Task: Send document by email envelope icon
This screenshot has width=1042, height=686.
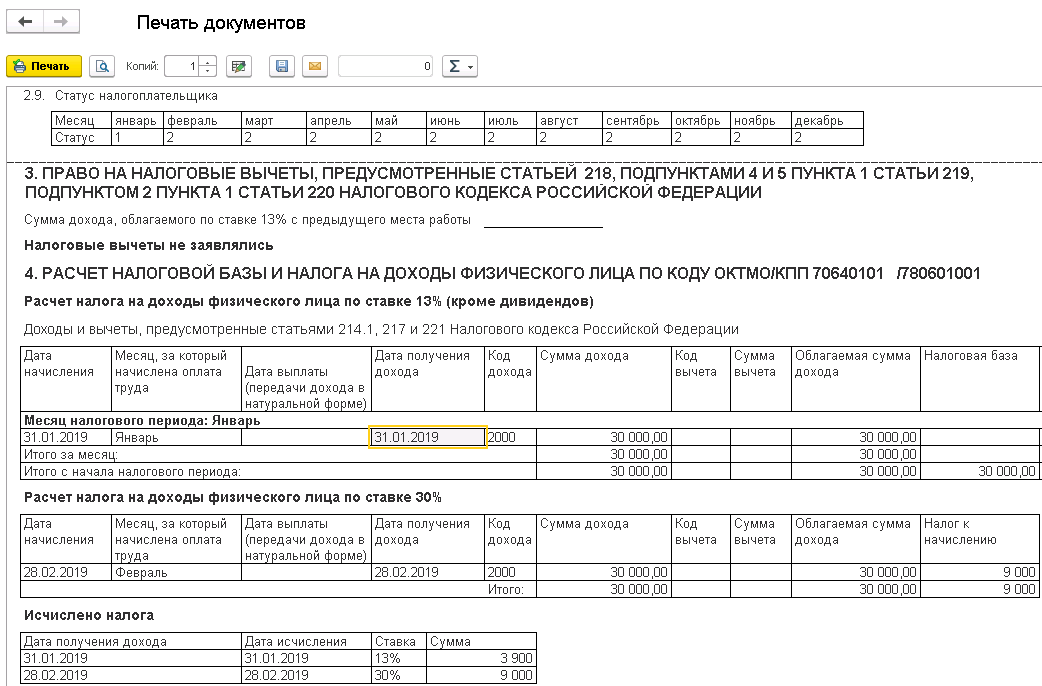Action: (x=315, y=66)
